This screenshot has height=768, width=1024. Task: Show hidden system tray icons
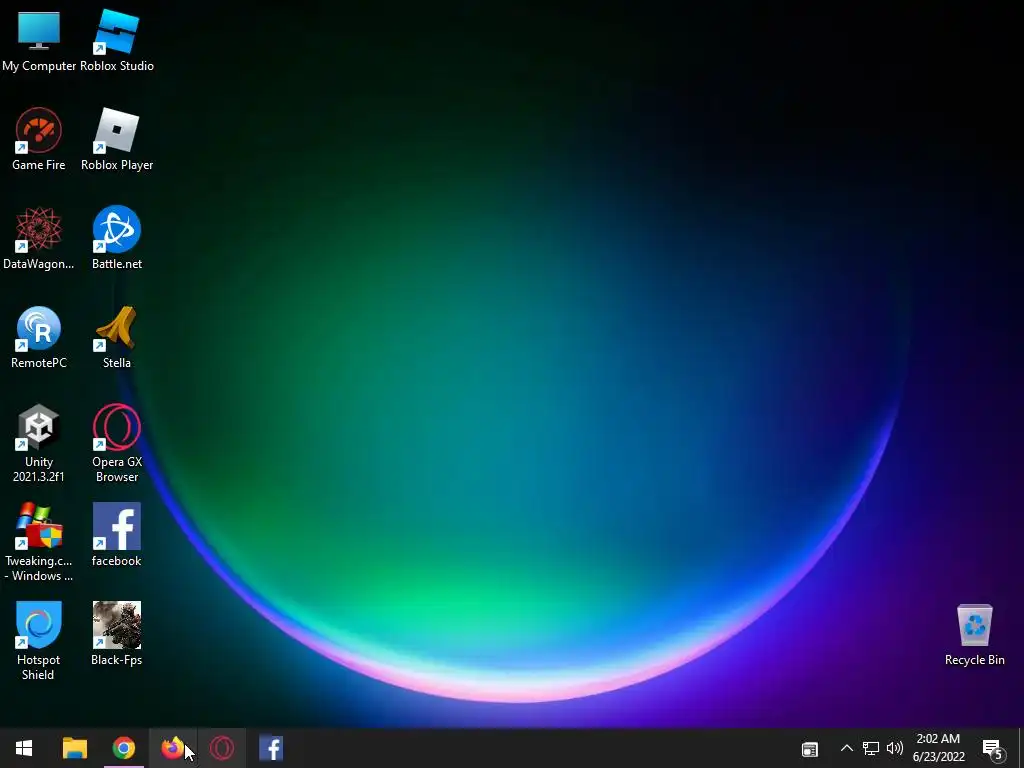pyautogui.click(x=846, y=748)
